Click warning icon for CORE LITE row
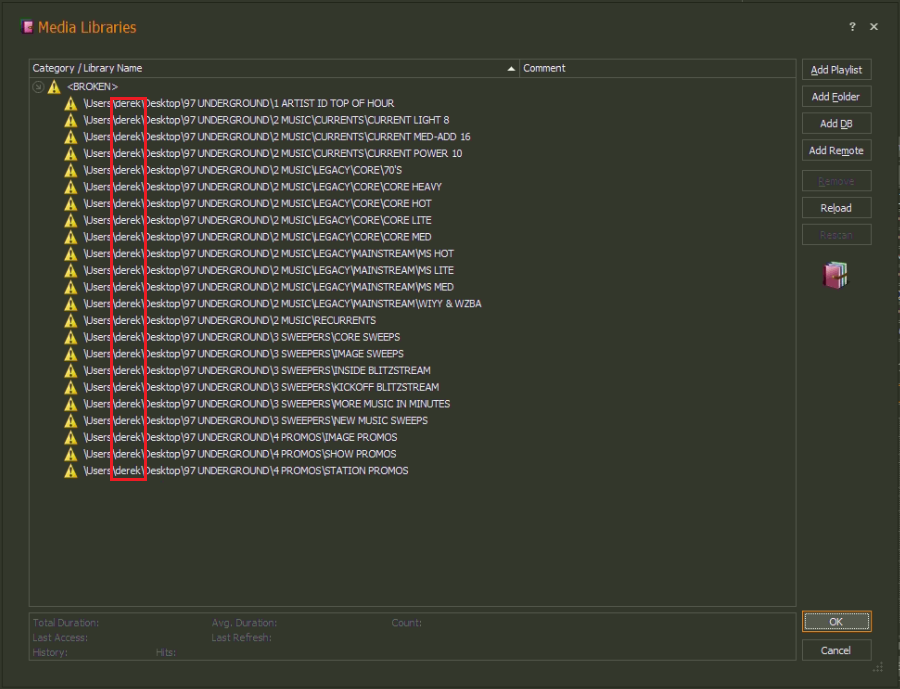This screenshot has height=689, width=900. coord(71,220)
